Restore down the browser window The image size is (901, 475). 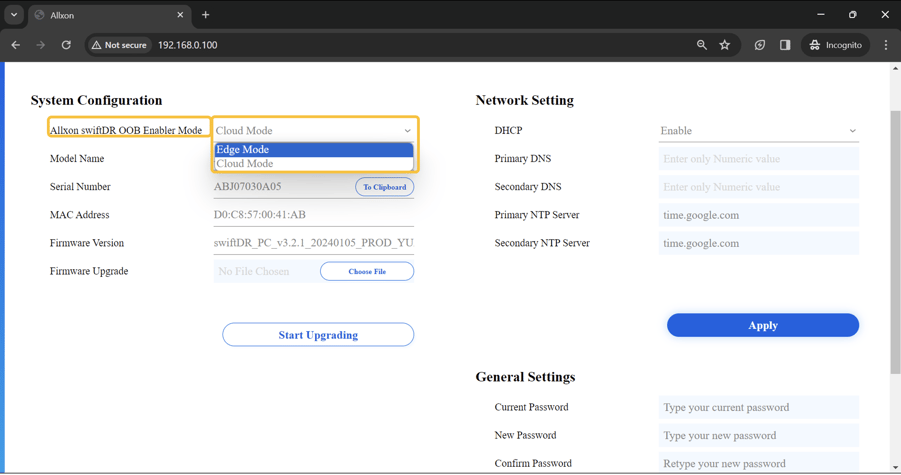(x=853, y=15)
